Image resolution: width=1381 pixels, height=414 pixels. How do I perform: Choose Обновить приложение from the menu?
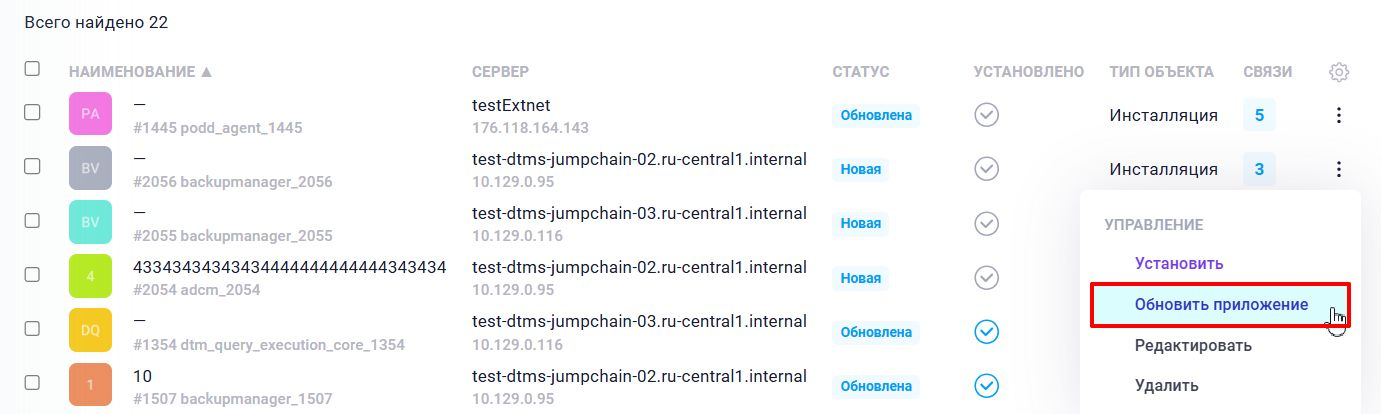(x=1221, y=305)
